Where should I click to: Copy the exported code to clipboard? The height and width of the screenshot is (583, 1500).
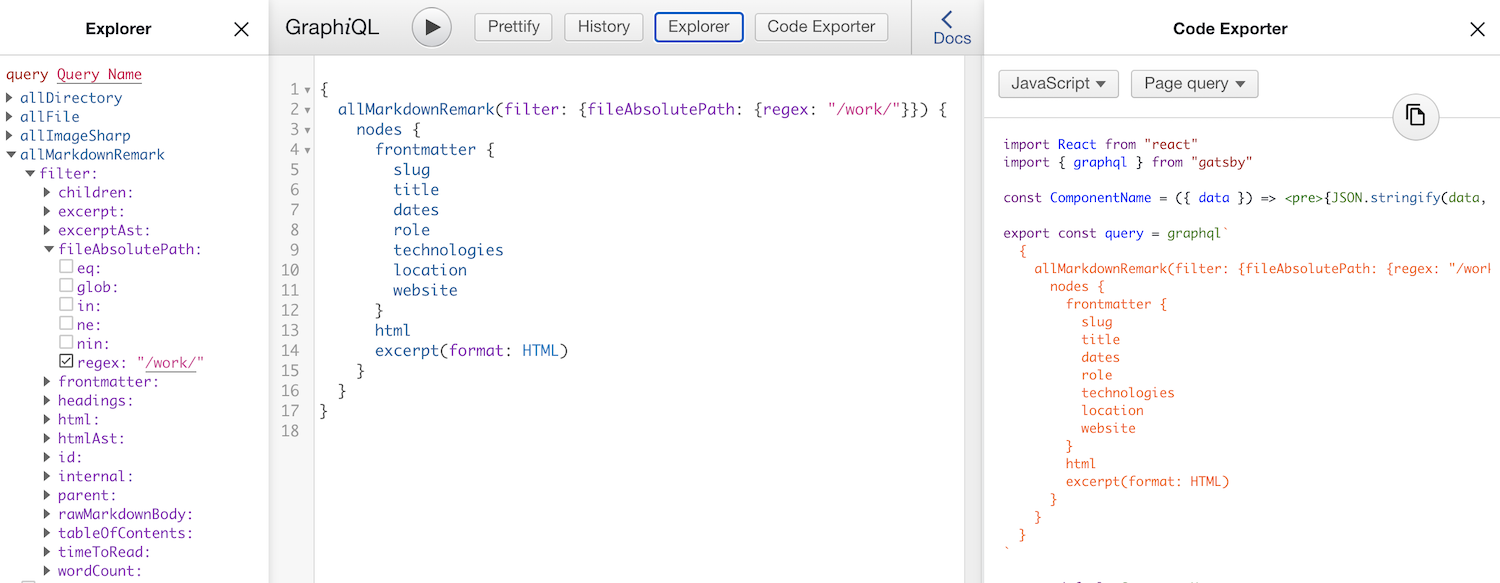coord(1415,115)
